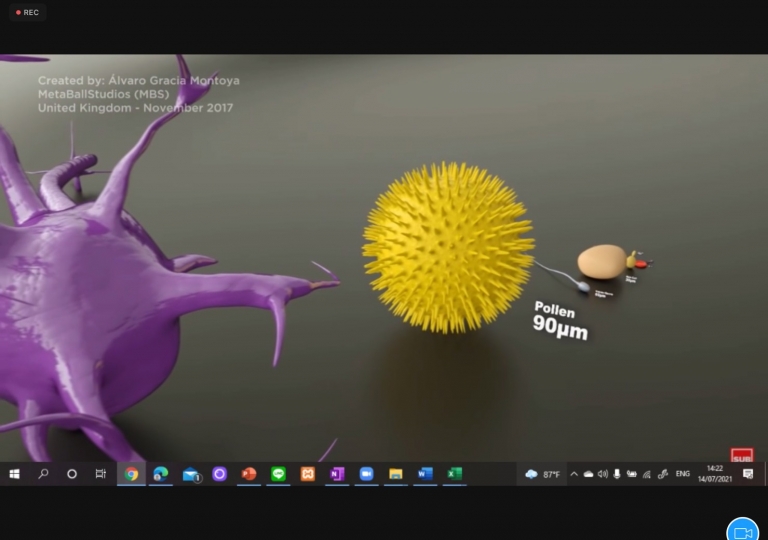Click the microphone tray icon
The height and width of the screenshot is (540, 768).
coord(617,474)
